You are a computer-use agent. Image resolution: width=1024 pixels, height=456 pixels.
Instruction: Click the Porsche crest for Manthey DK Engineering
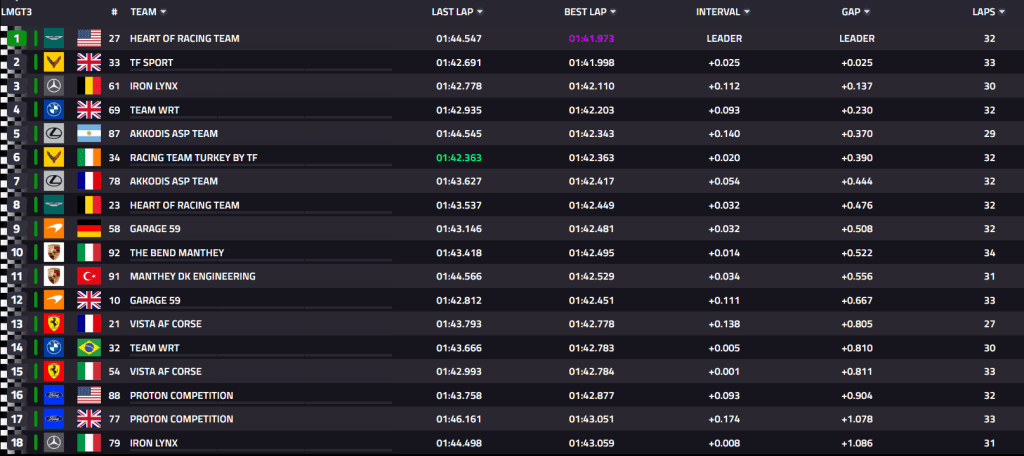coord(54,276)
